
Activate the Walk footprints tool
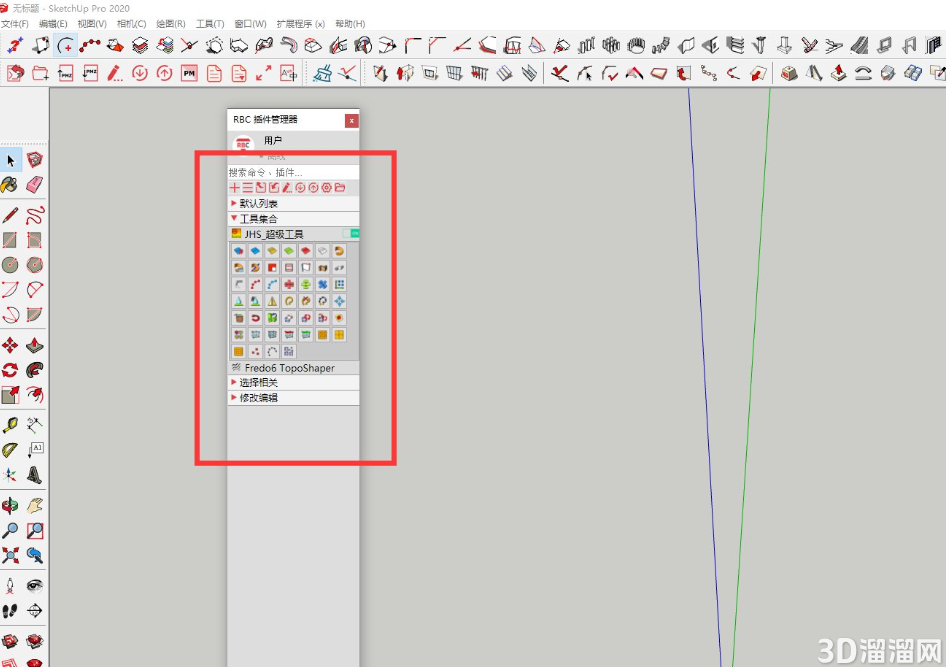pyautogui.click(x=10, y=610)
